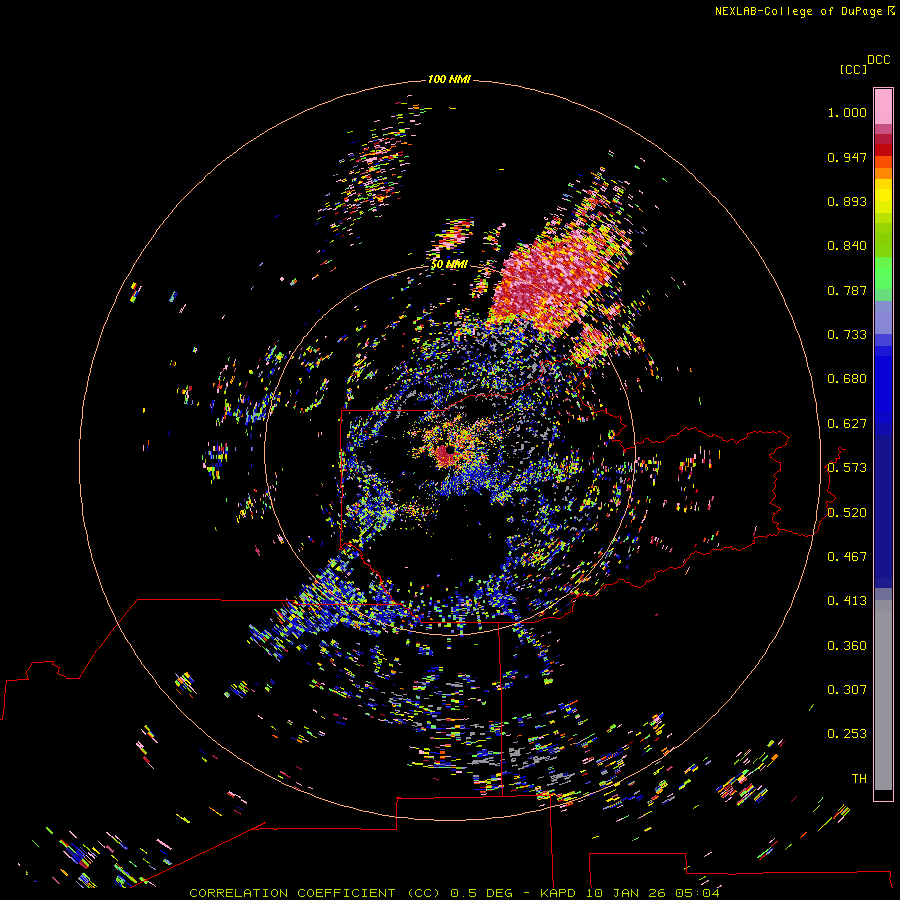Click the 0.680 scale value
900x900 pixels.
point(847,379)
